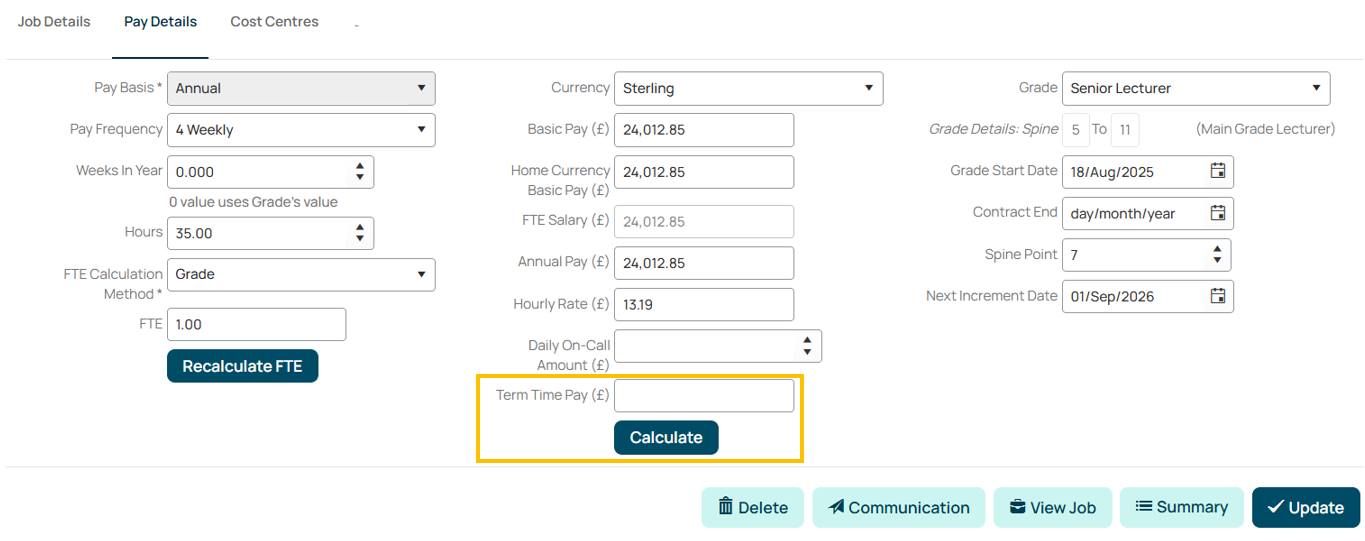The image size is (1365, 541).
Task: Open the FTE Calculation Method dropdown
Action: (301, 275)
